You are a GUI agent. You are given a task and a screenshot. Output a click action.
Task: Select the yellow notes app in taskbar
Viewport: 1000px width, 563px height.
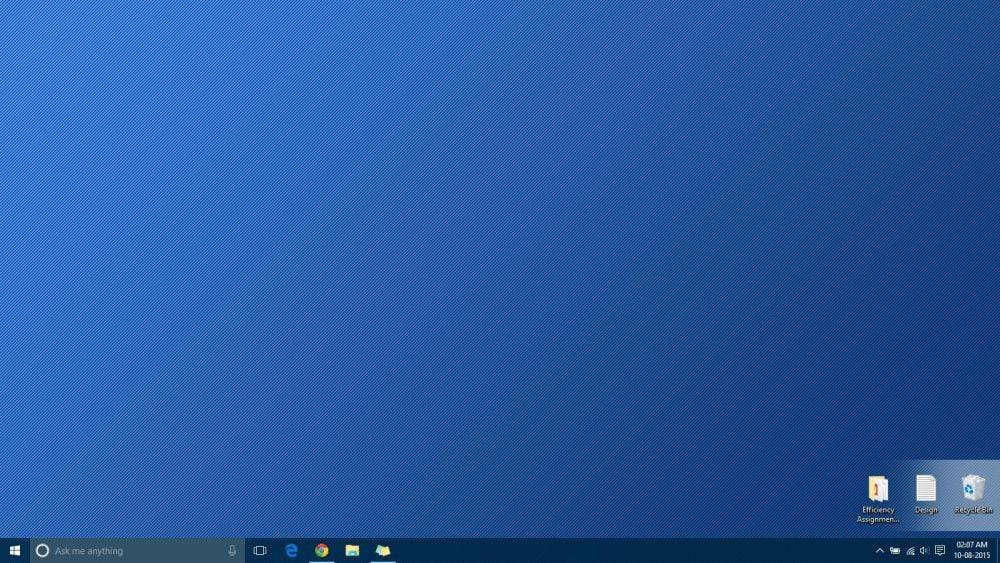[383, 550]
